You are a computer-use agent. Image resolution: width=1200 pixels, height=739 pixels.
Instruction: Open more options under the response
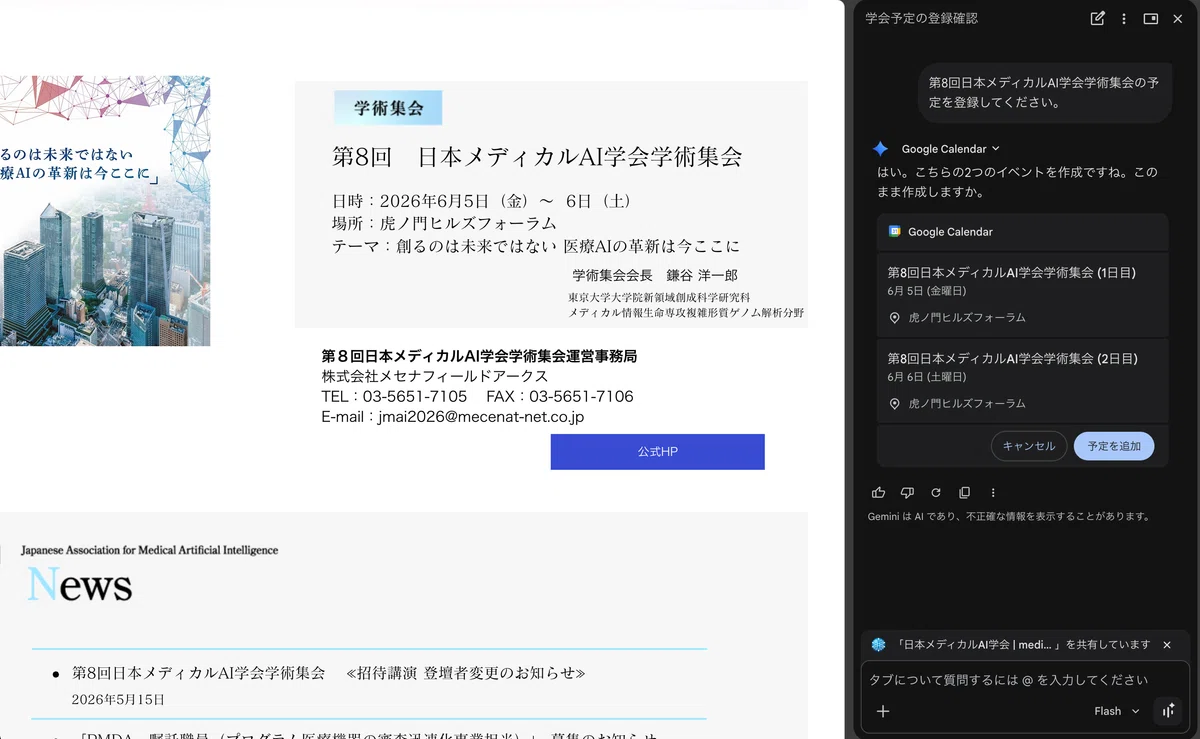click(x=993, y=493)
